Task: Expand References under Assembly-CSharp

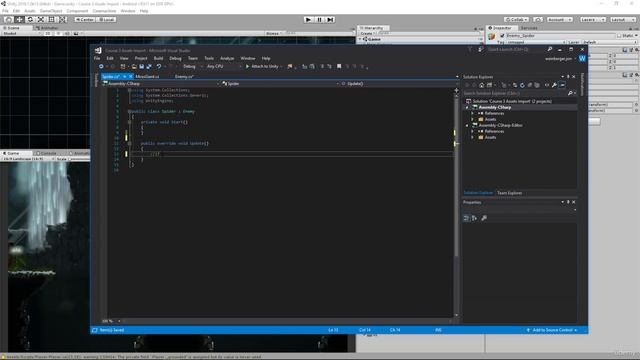Action: (473, 113)
